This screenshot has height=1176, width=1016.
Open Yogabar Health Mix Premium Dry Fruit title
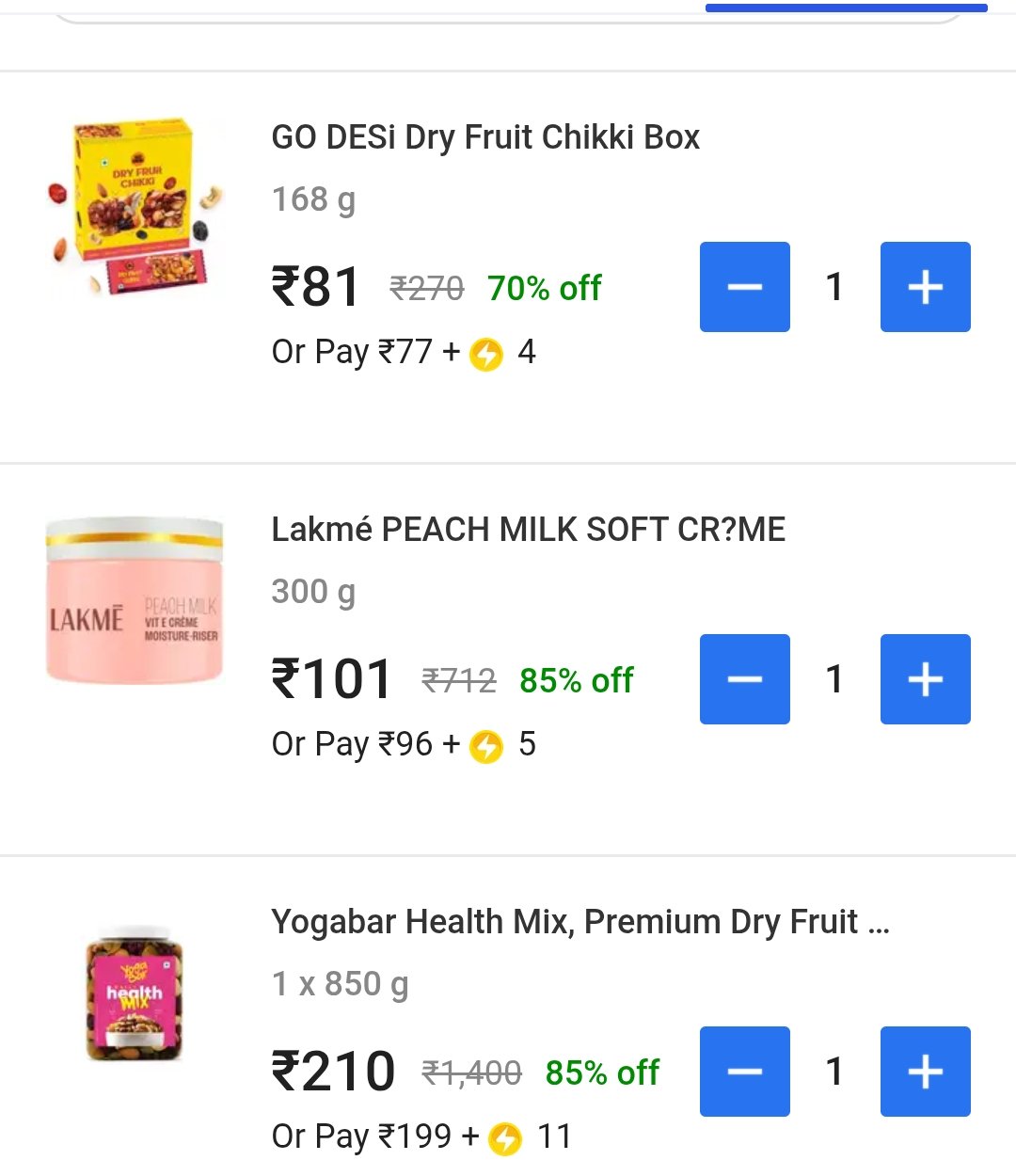[x=580, y=922]
